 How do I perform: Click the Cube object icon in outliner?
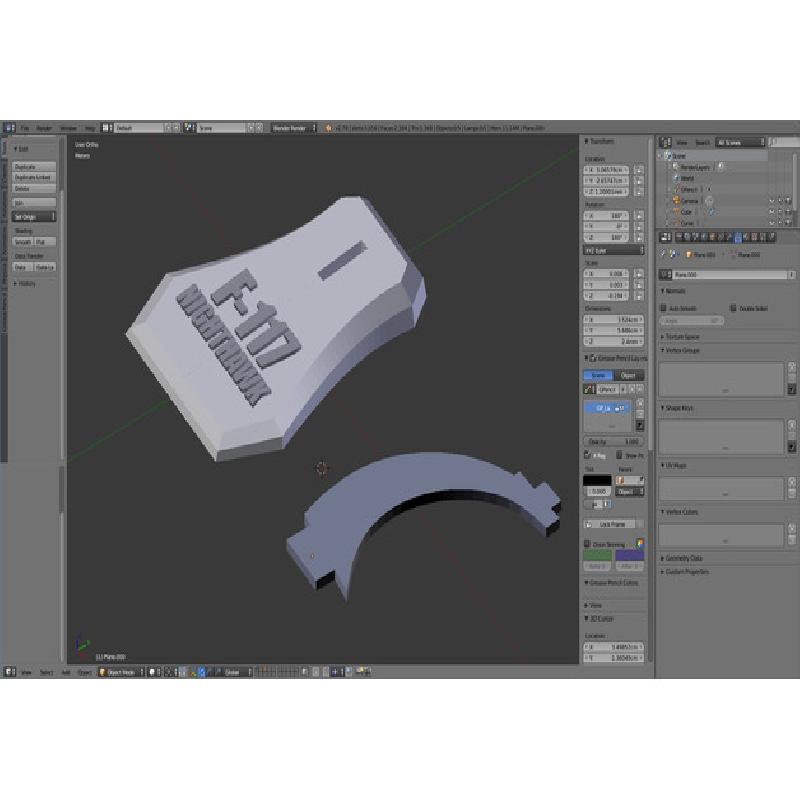click(676, 212)
